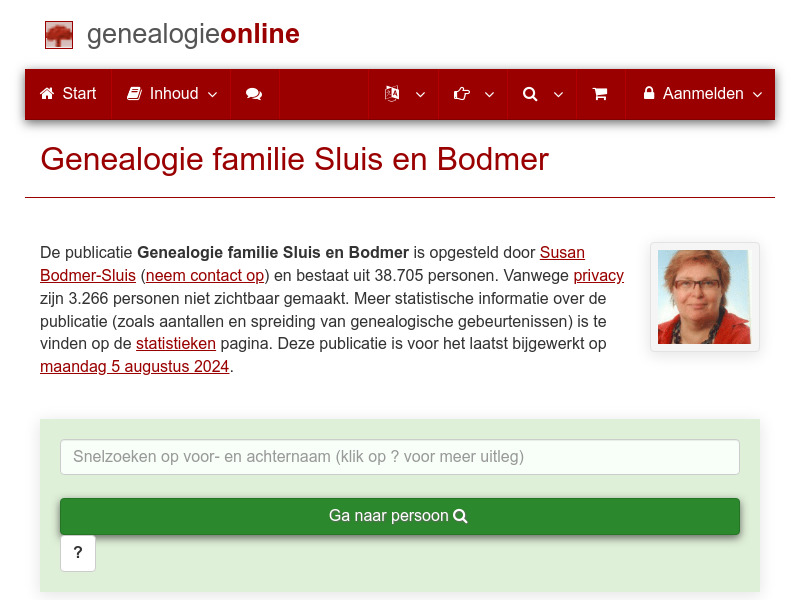The width and height of the screenshot is (800, 600).
Task: Open the statistieken page link
Action: pos(177,343)
